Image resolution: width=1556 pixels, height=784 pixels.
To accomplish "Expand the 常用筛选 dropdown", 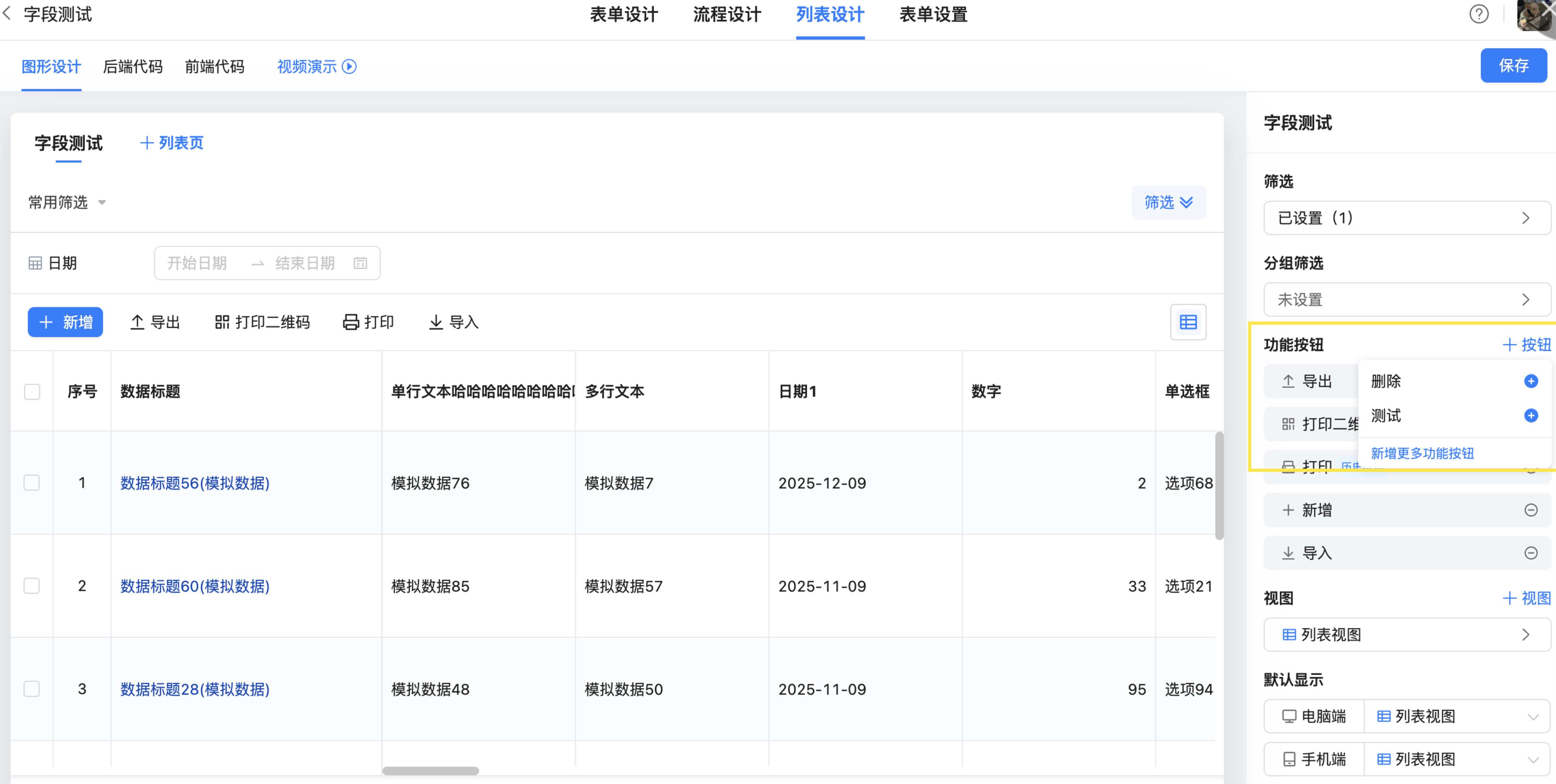I will tap(67, 202).
